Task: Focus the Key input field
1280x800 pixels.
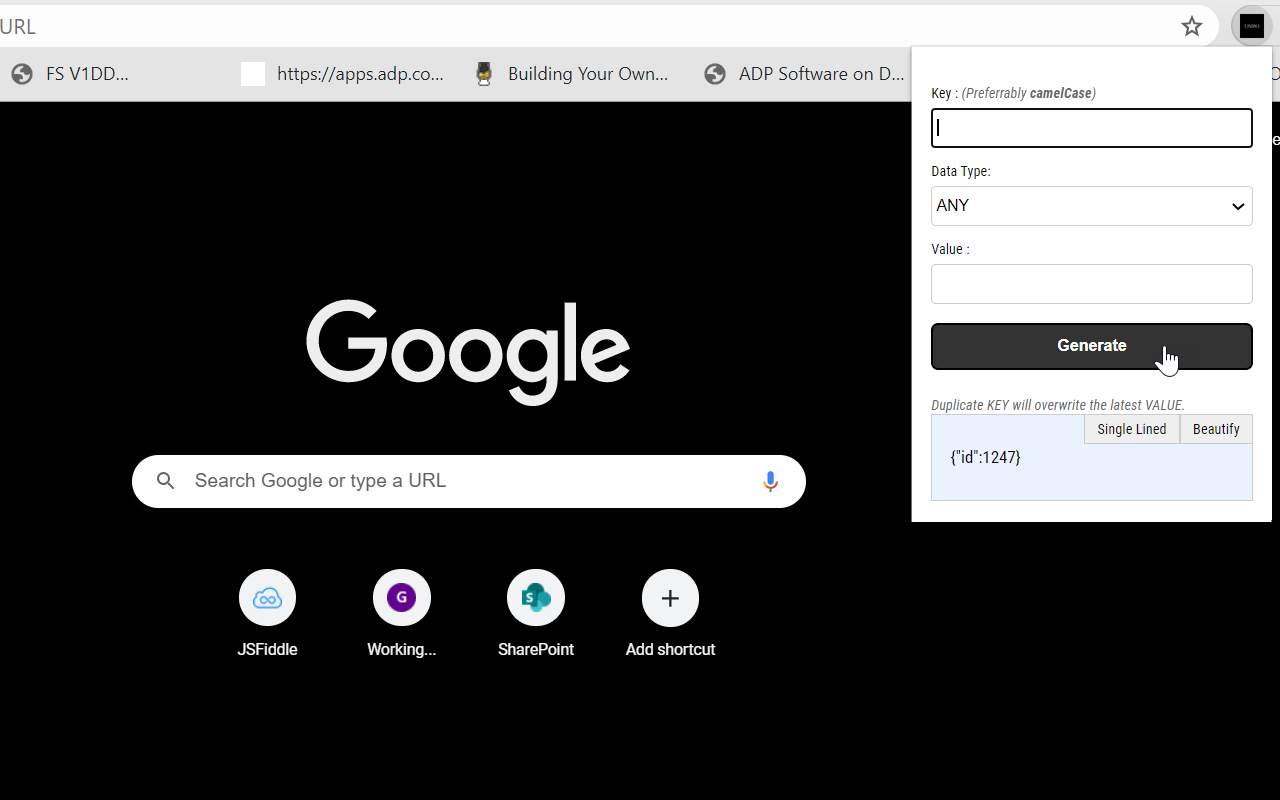Action: (x=1092, y=128)
